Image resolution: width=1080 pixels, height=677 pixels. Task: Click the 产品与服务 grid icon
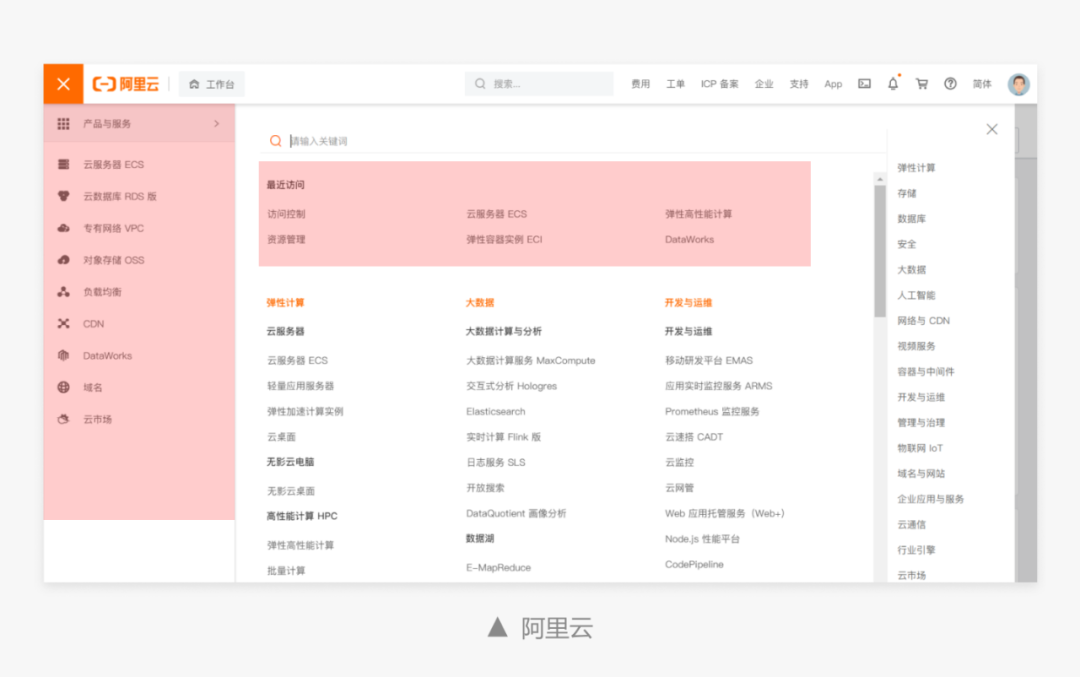(63, 124)
